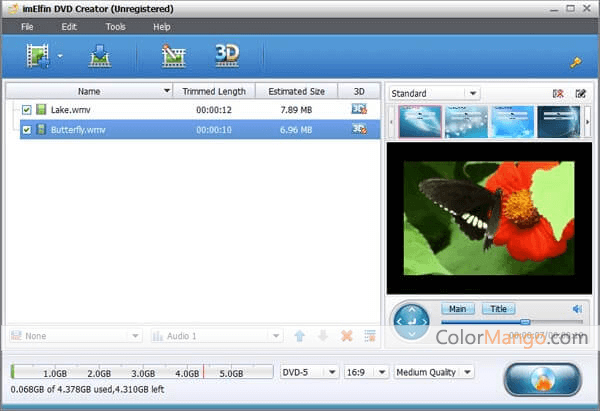The height and width of the screenshot is (411, 600).
Task: Open the File menu
Action: (x=27, y=27)
